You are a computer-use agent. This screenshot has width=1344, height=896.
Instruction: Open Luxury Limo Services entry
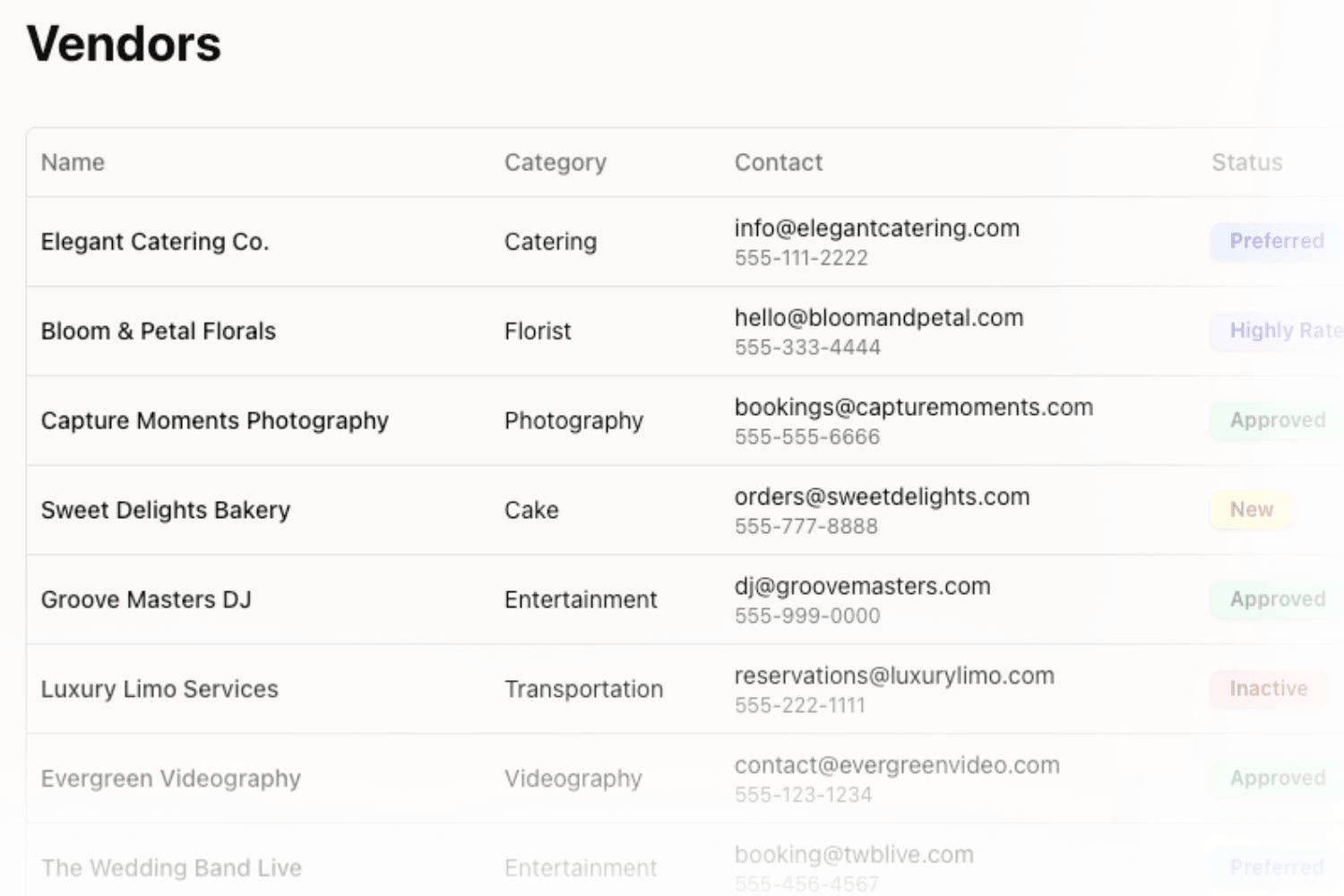point(159,689)
